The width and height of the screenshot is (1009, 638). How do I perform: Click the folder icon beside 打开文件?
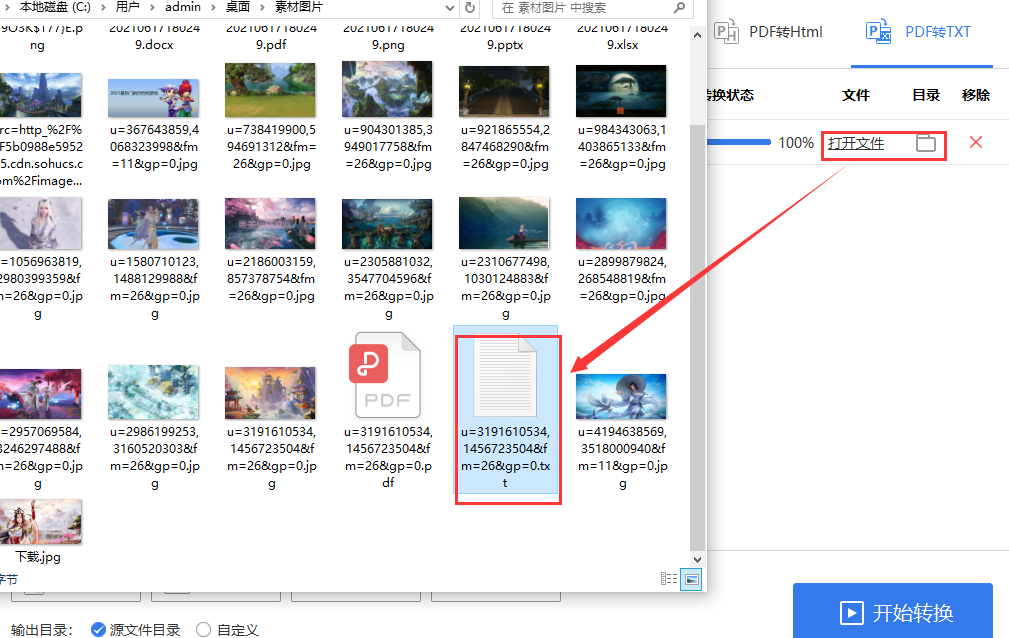click(x=925, y=143)
